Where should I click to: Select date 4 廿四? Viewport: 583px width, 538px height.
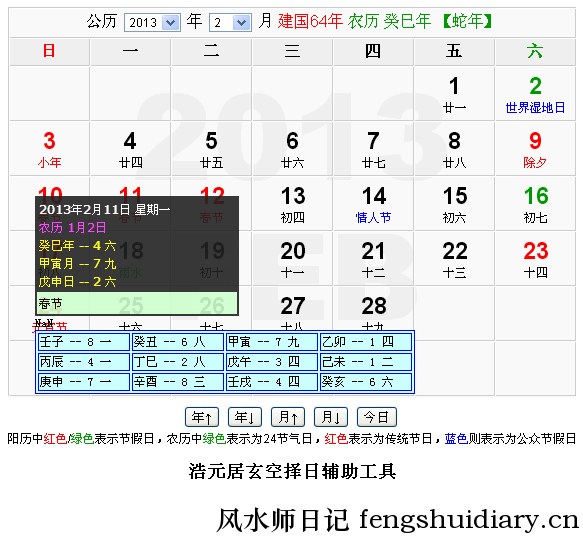point(131,149)
